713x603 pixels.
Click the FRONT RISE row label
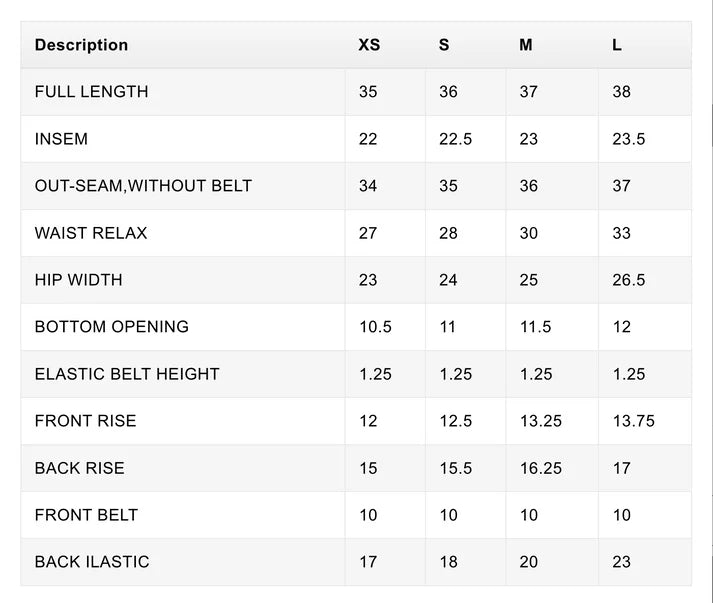tap(85, 421)
